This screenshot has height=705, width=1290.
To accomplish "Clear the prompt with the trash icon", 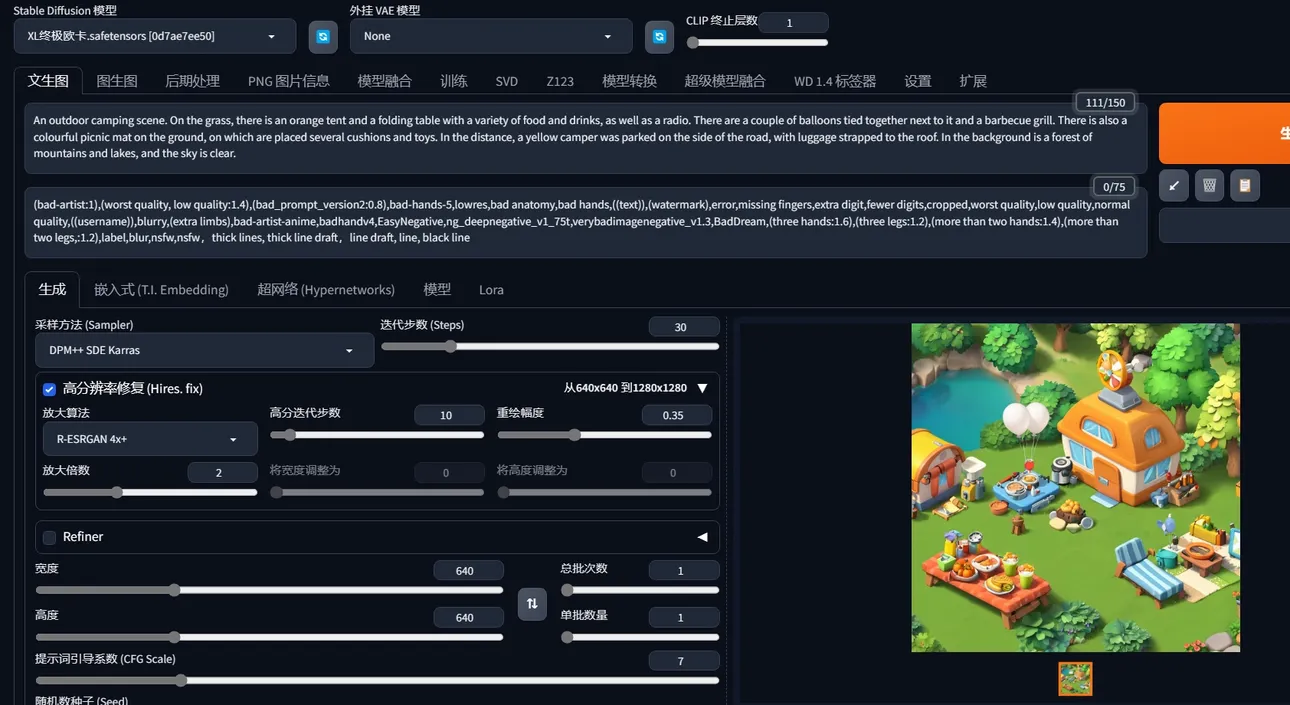I will click(x=1209, y=185).
